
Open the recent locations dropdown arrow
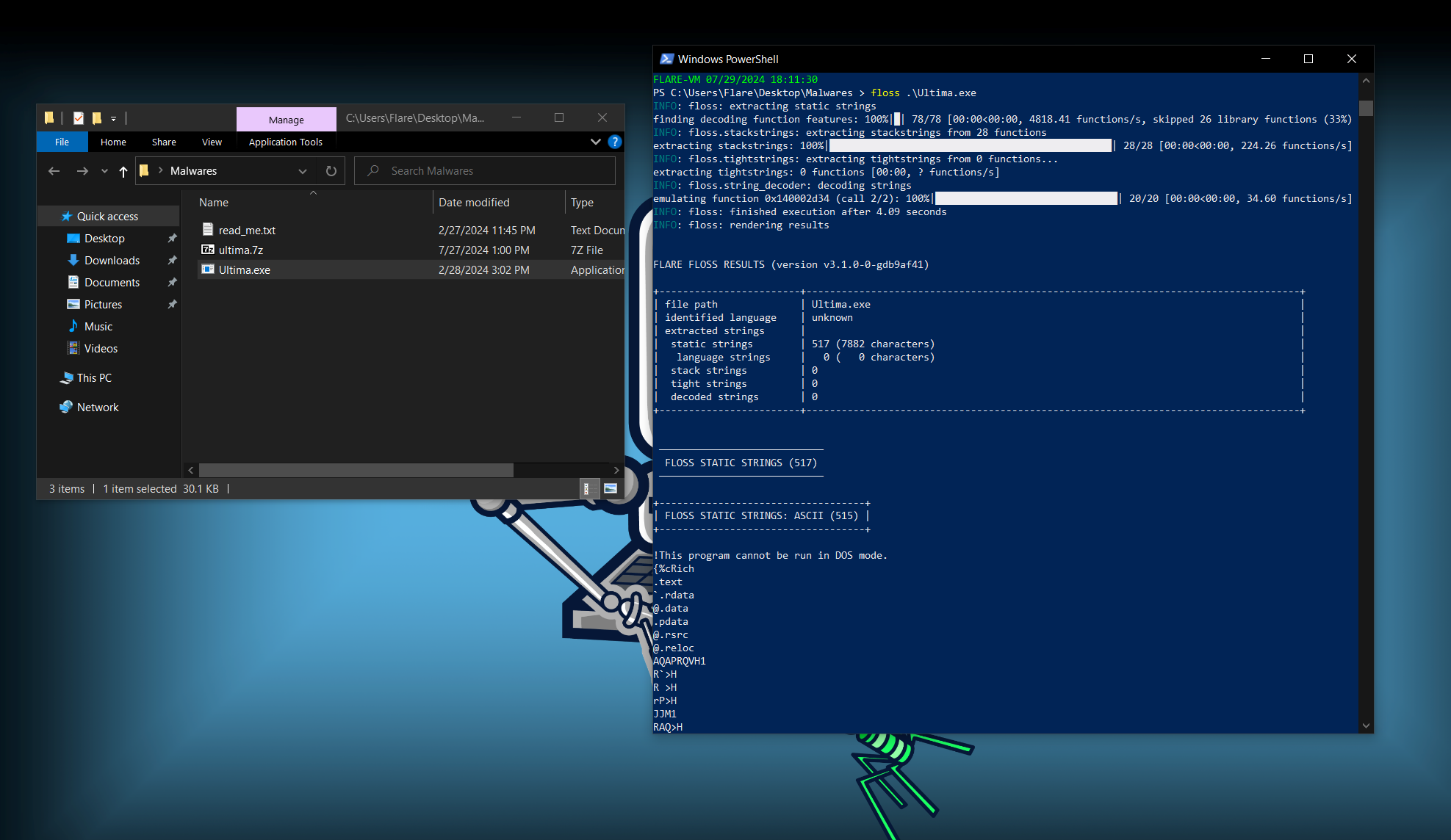[x=104, y=171]
